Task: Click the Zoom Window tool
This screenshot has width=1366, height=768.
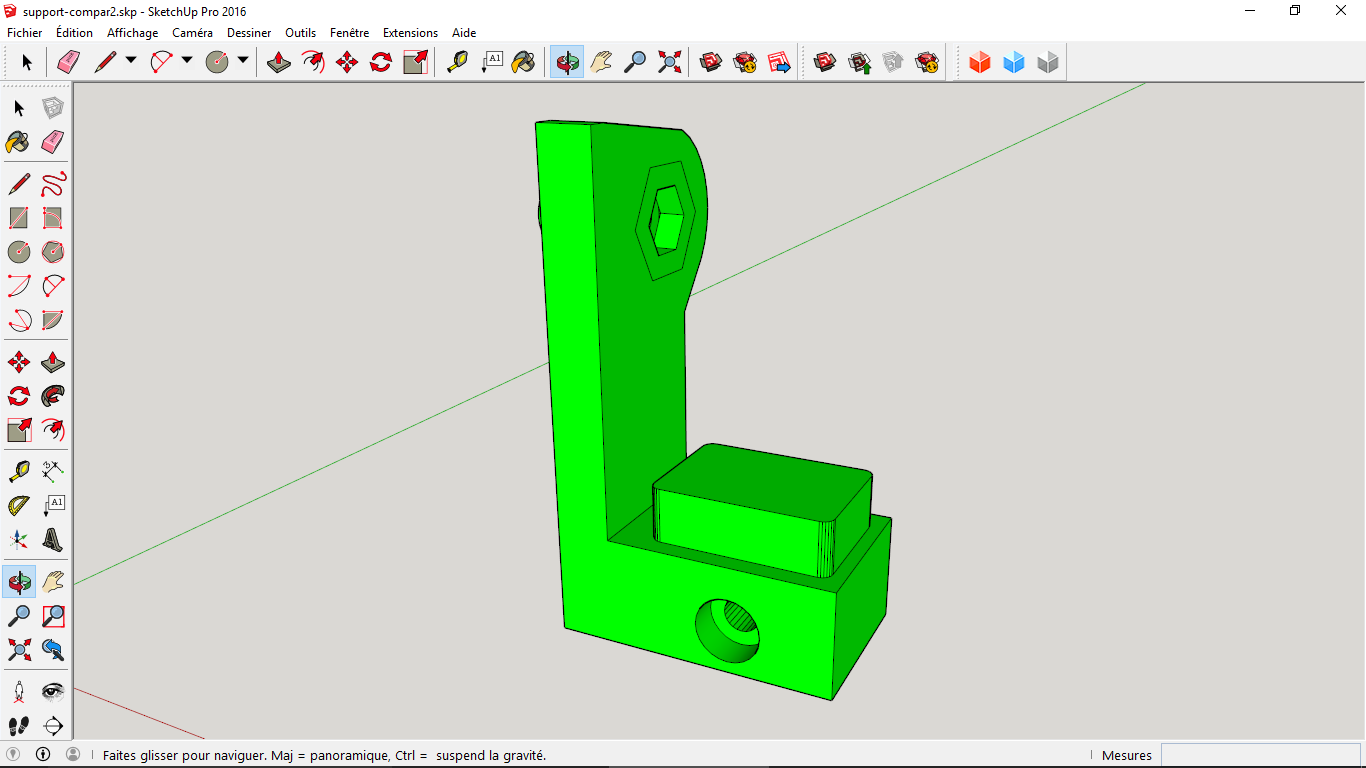Action: tap(53, 616)
